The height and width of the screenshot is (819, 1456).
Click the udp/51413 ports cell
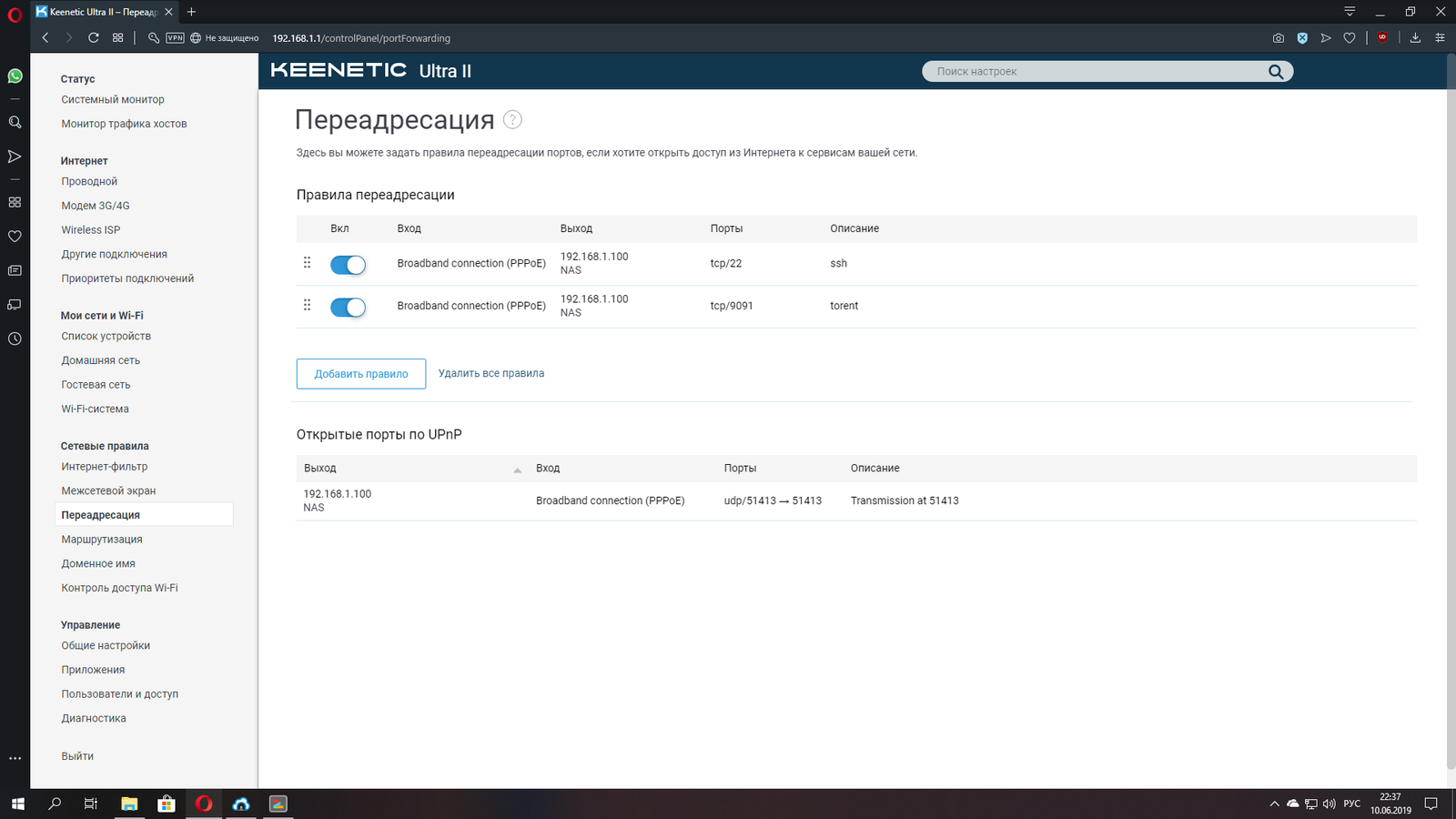click(x=773, y=500)
